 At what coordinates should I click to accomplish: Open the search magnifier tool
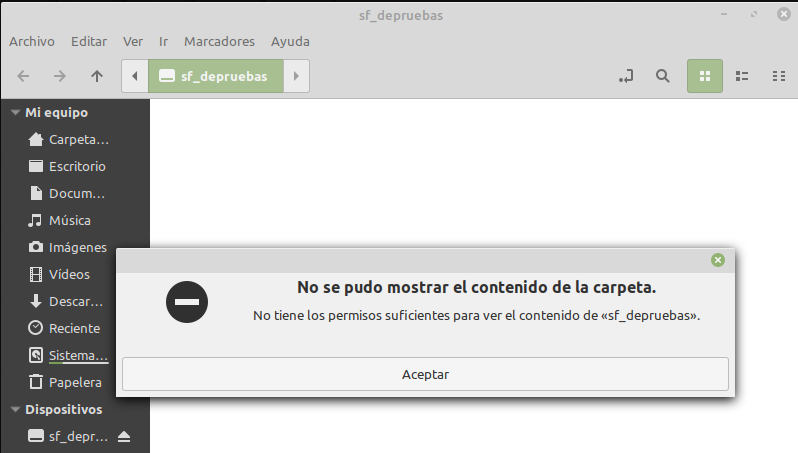663,76
